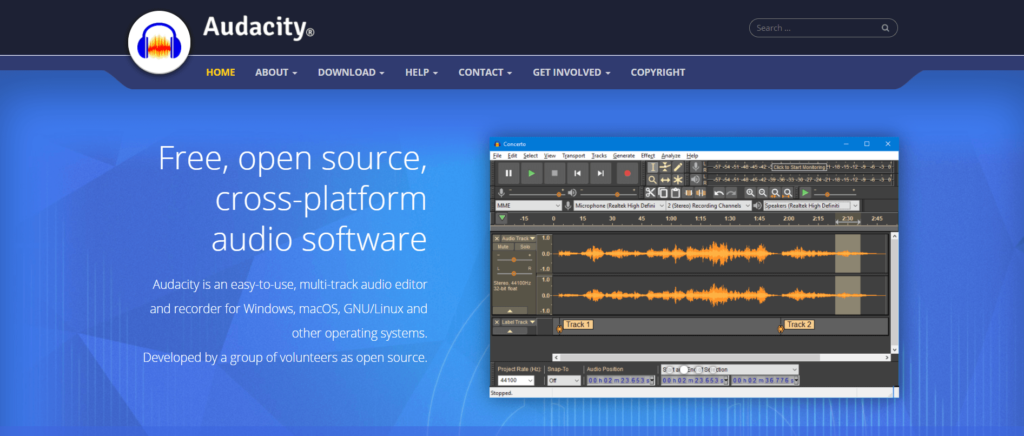
Task: Click the green Play button in the transport toolbar
Action: click(x=532, y=173)
